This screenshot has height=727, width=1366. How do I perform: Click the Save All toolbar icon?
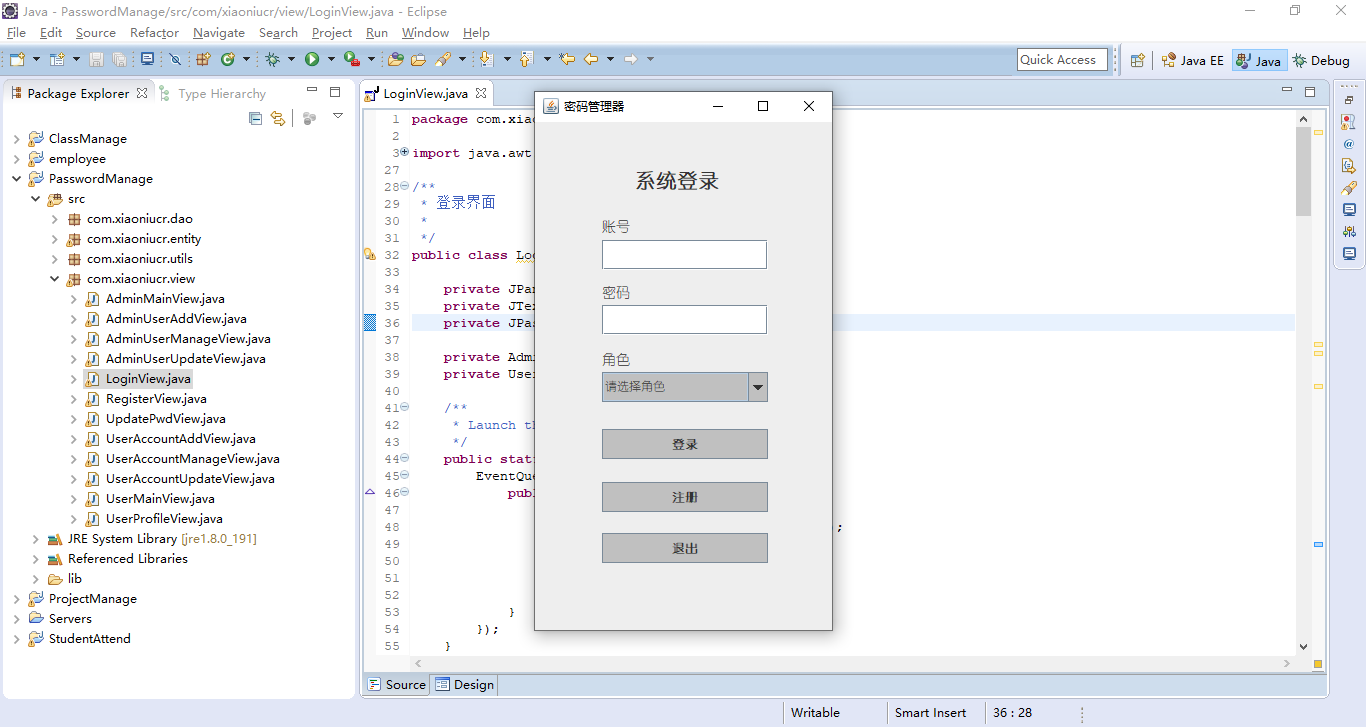point(119,59)
